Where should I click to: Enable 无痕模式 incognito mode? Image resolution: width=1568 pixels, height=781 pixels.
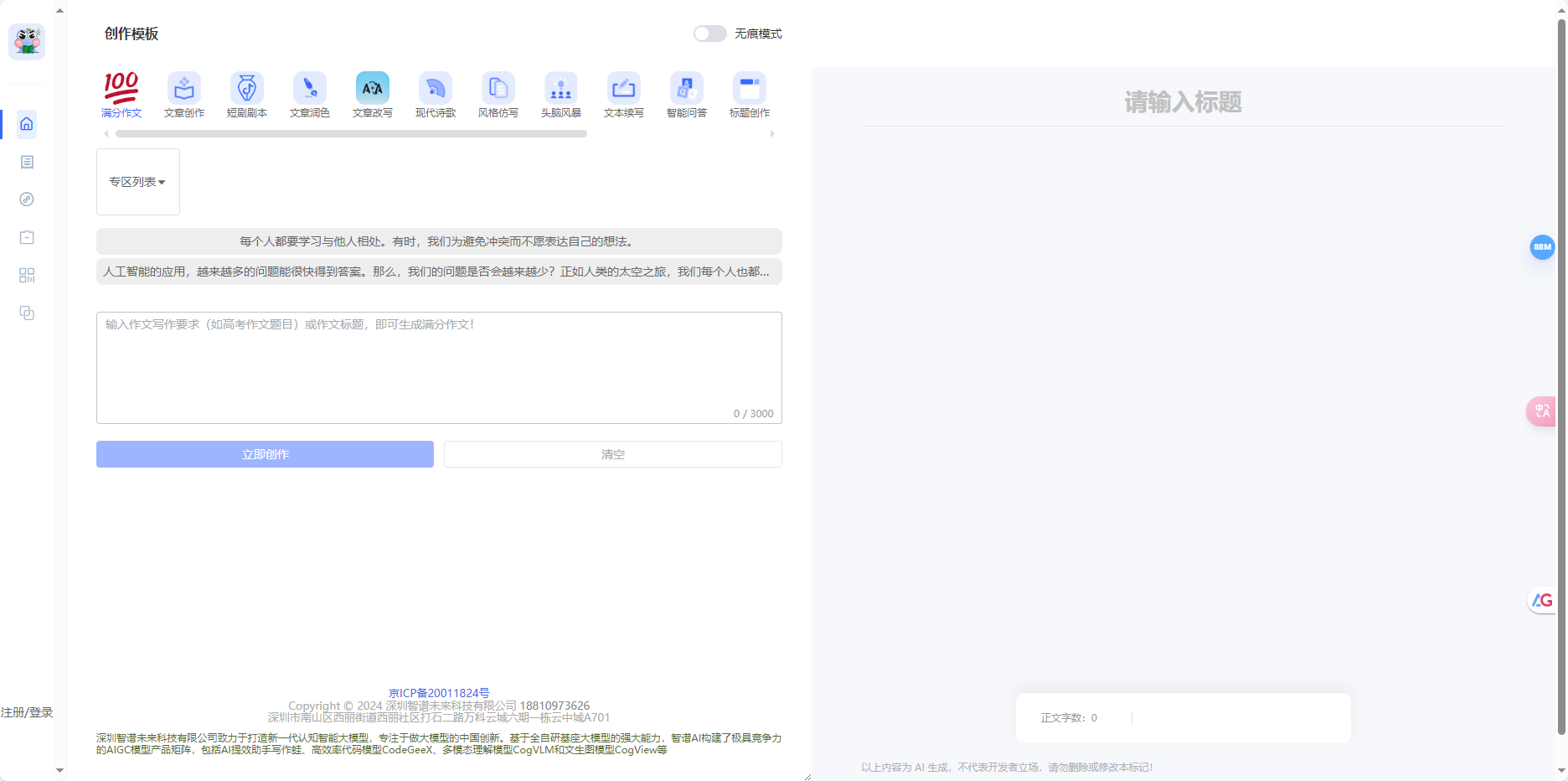point(709,34)
